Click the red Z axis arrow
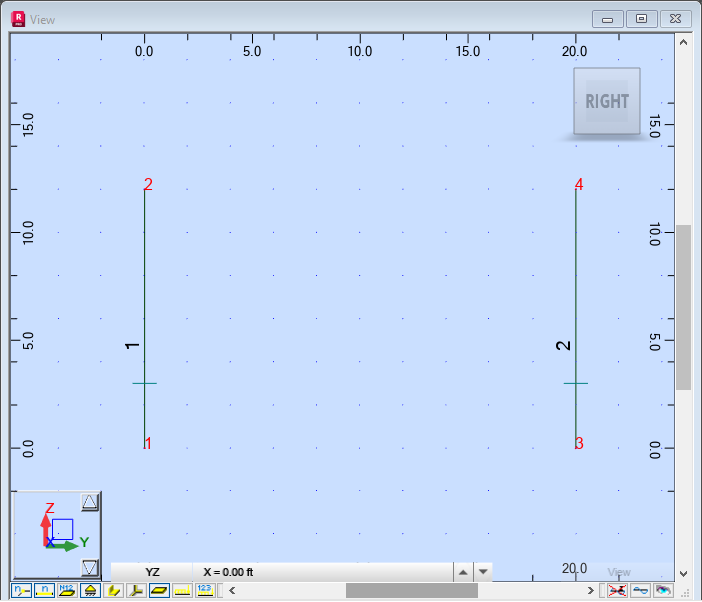 [x=46, y=529]
